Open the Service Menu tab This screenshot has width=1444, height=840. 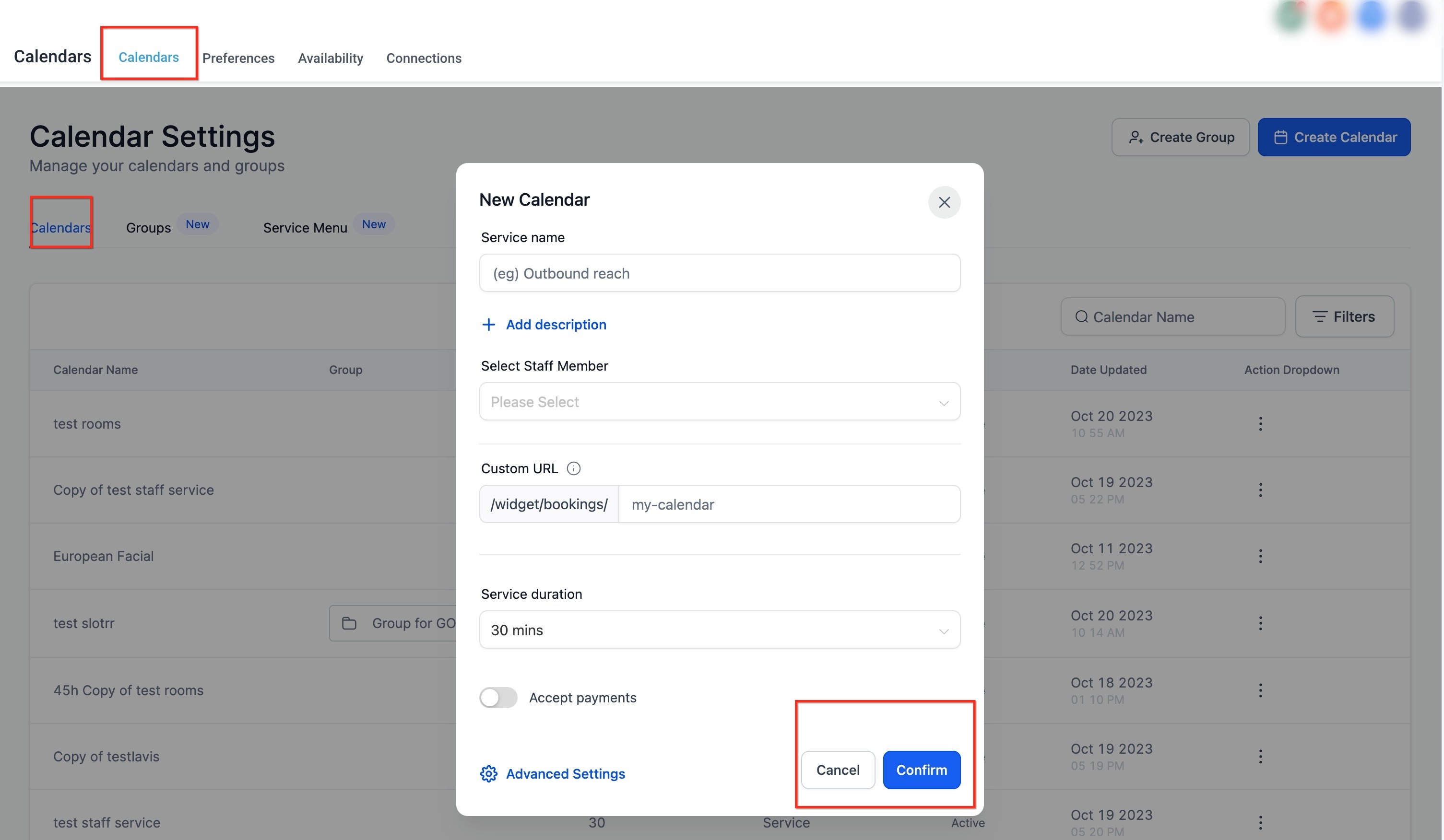[x=305, y=228]
